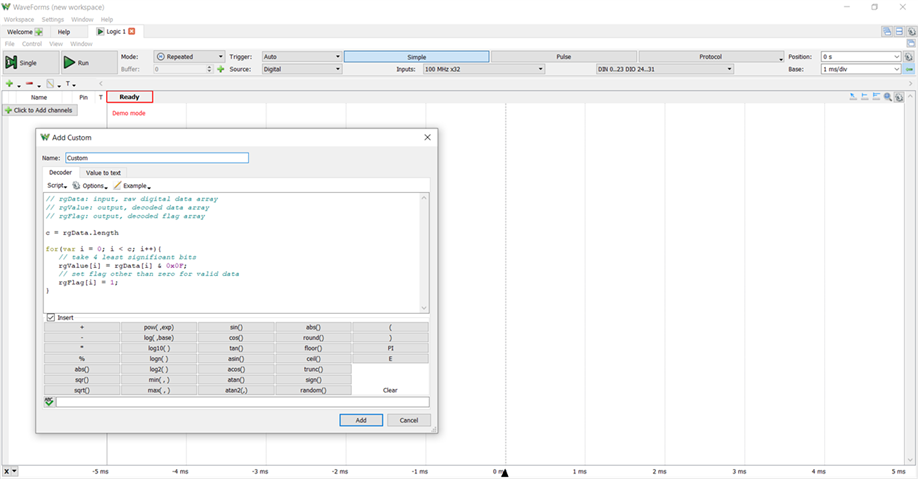Open the green plus add-channel dropdown
918x479 pixels.
pyautogui.click(x=12, y=84)
